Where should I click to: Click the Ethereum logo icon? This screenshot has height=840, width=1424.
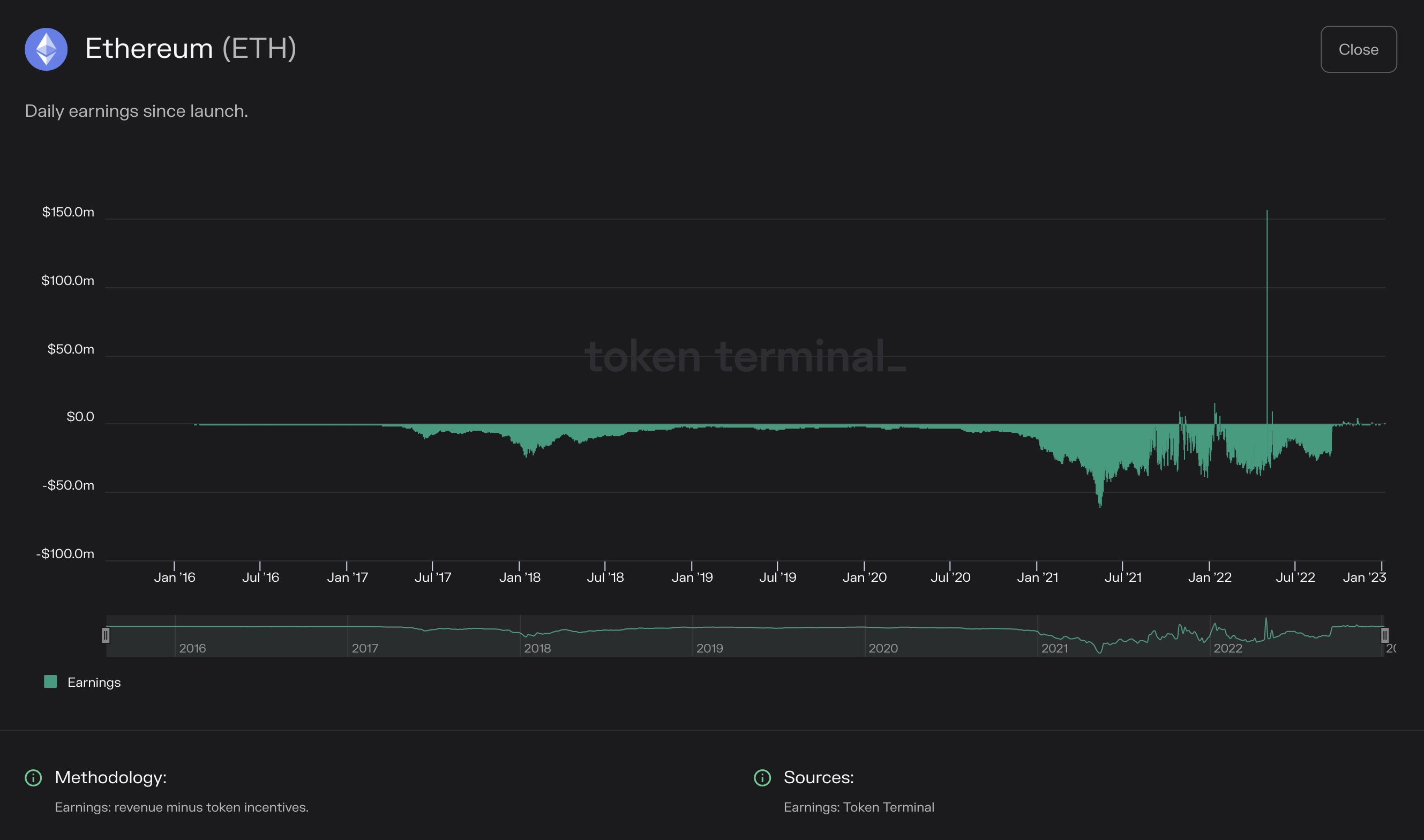(46, 49)
